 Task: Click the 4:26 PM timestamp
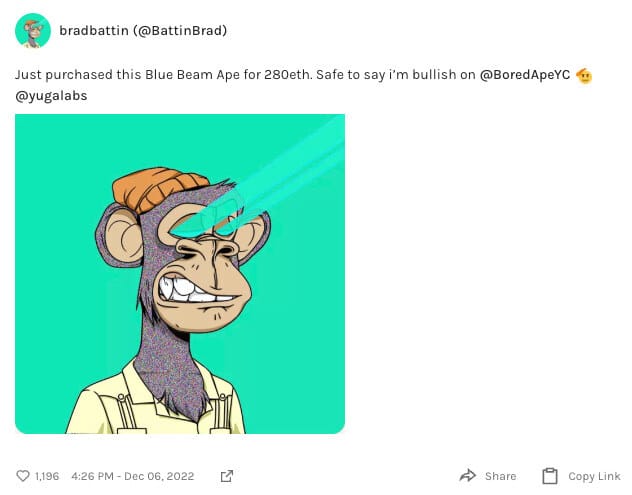point(92,476)
